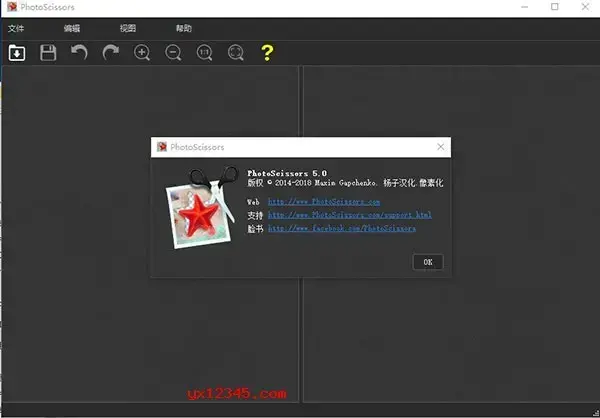Click OK in the about dialog

click(x=428, y=262)
